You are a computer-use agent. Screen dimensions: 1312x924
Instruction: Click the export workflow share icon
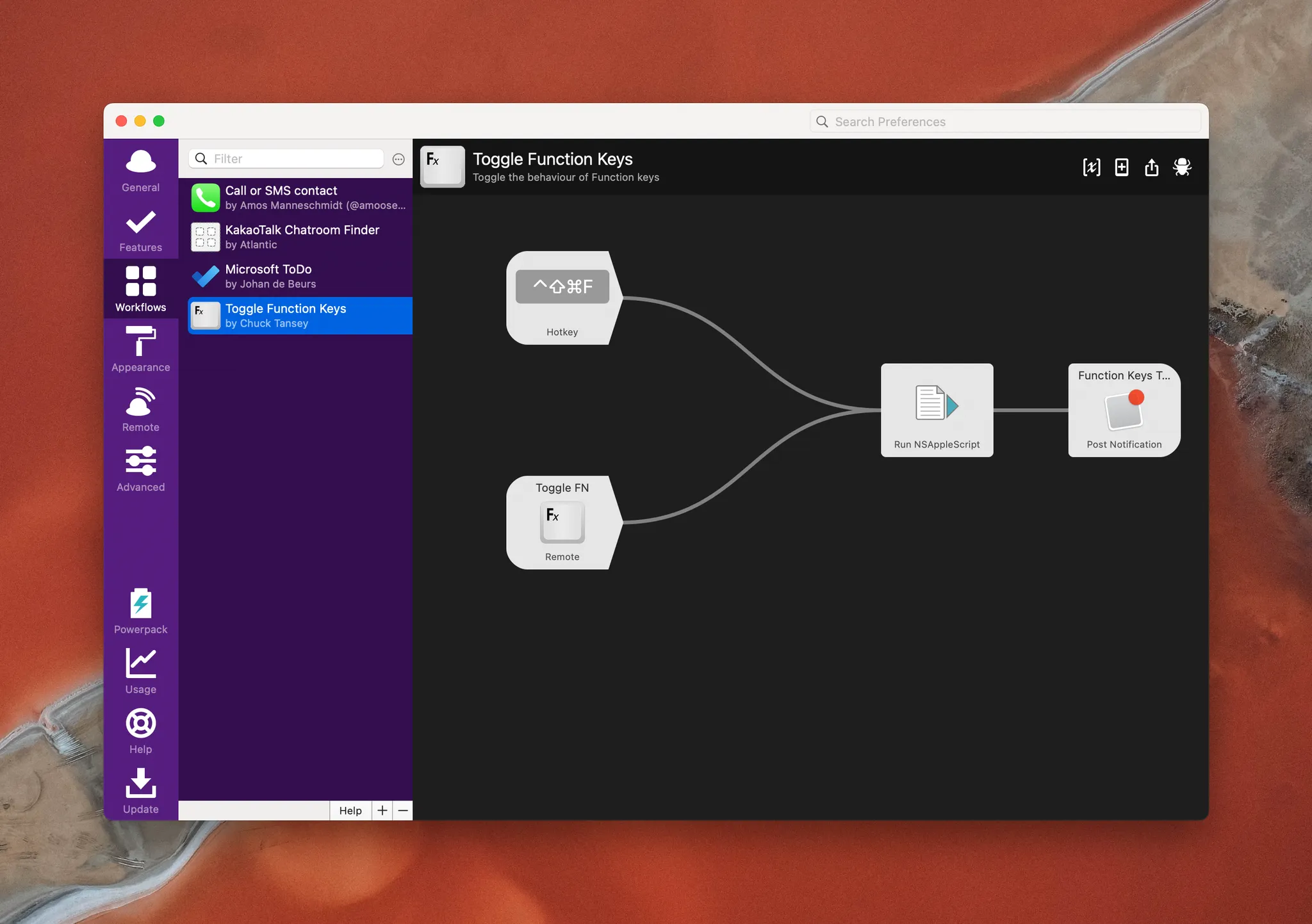tap(1152, 167)
